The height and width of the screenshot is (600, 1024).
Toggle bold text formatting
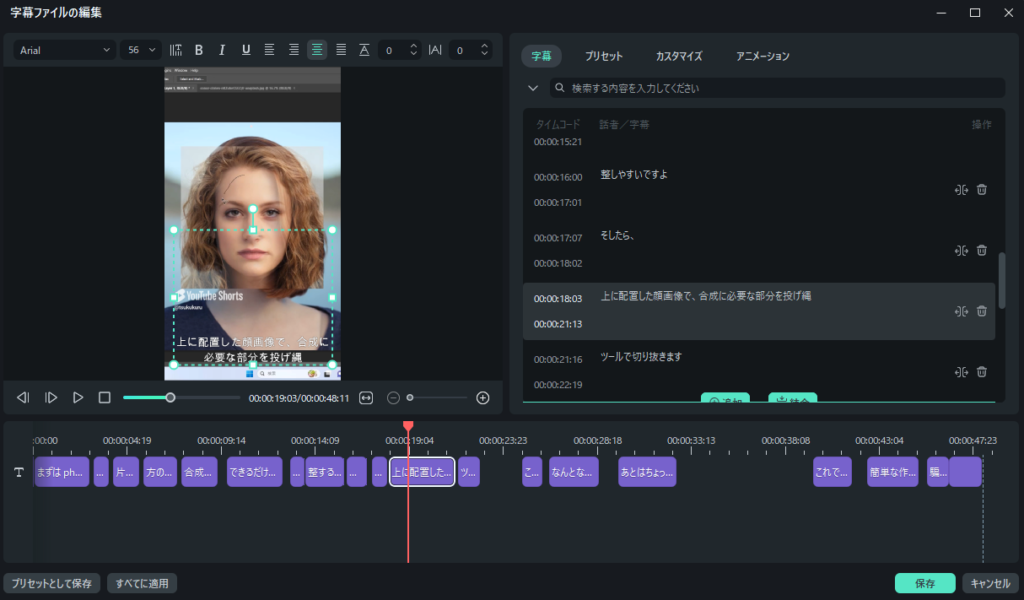[199, 49]
